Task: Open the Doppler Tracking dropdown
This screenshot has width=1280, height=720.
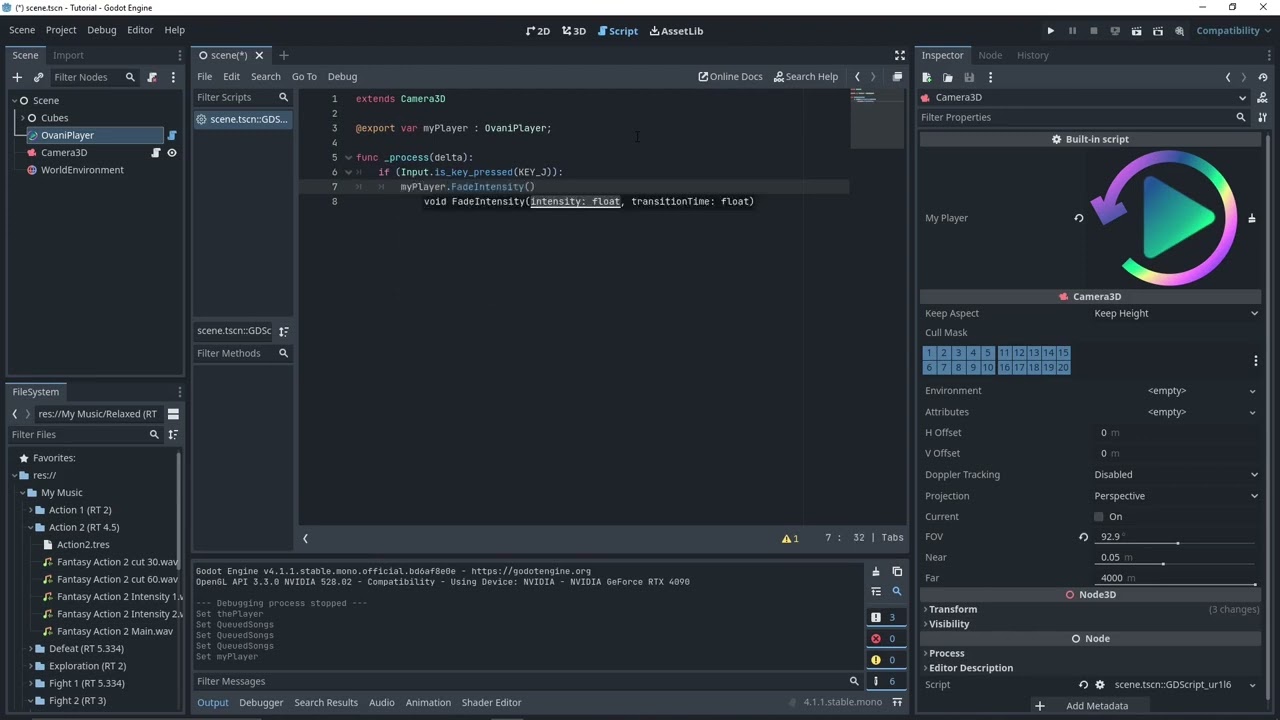Action: pos(1175,475)
